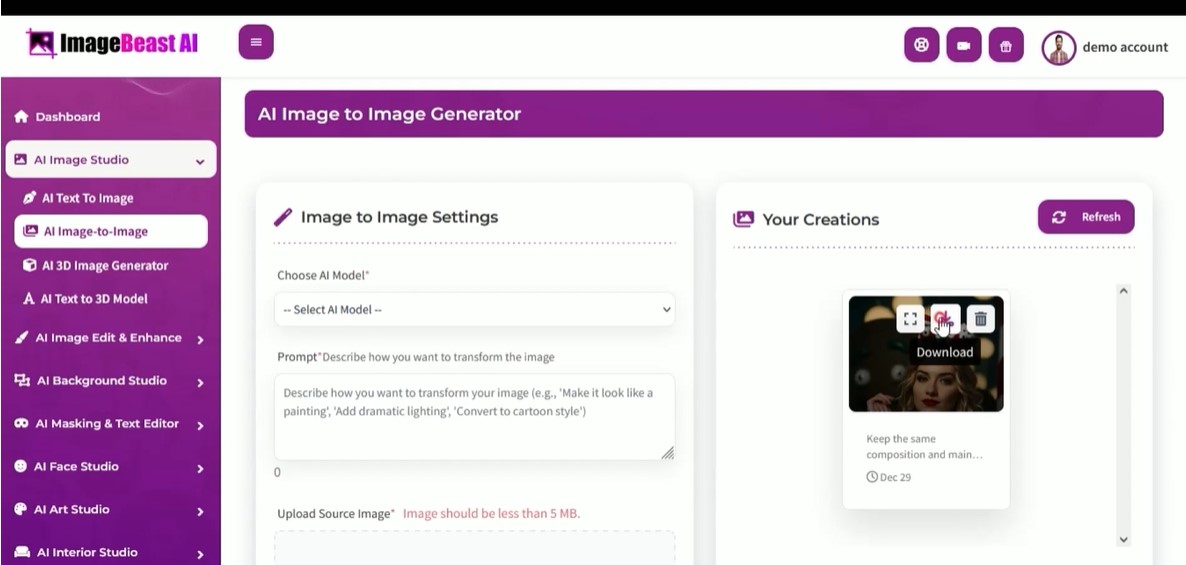The height and width of the screenshot is (565, 1186).
Task: Click the demo account avatar
Action: tap(1058, 48)
